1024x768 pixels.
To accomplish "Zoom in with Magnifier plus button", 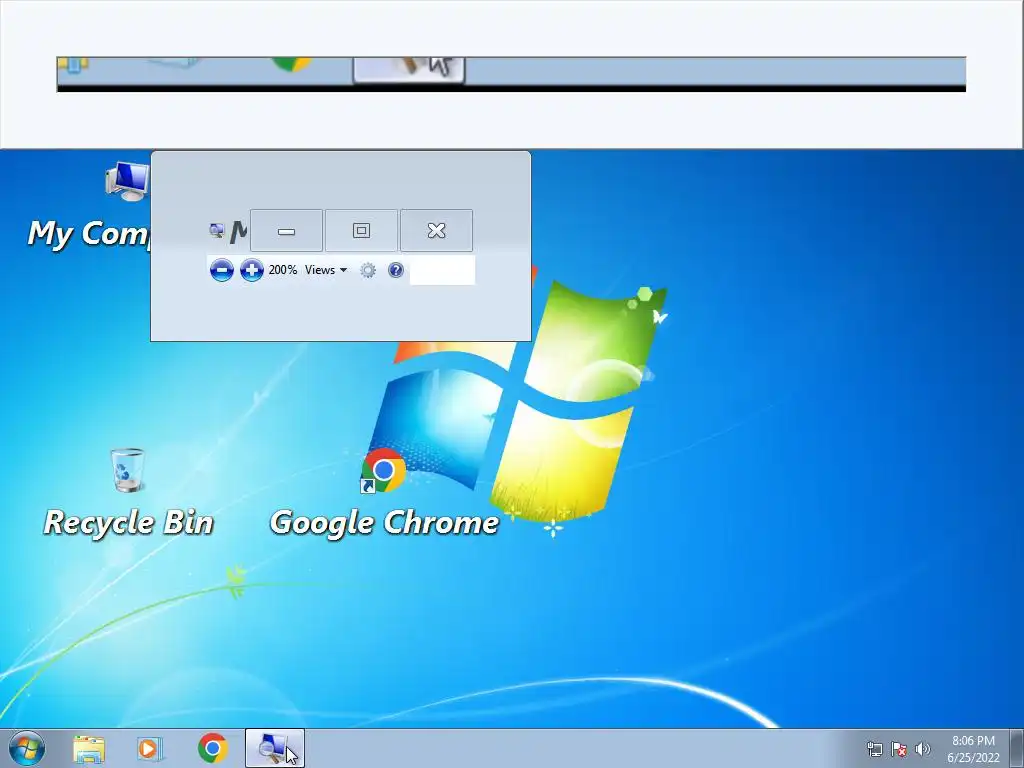I will 251,270.
